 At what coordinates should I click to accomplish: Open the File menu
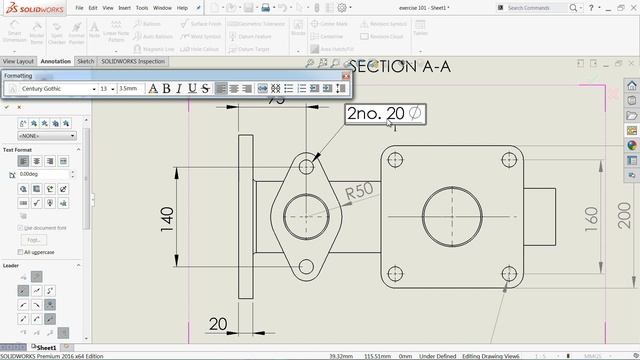79,8
